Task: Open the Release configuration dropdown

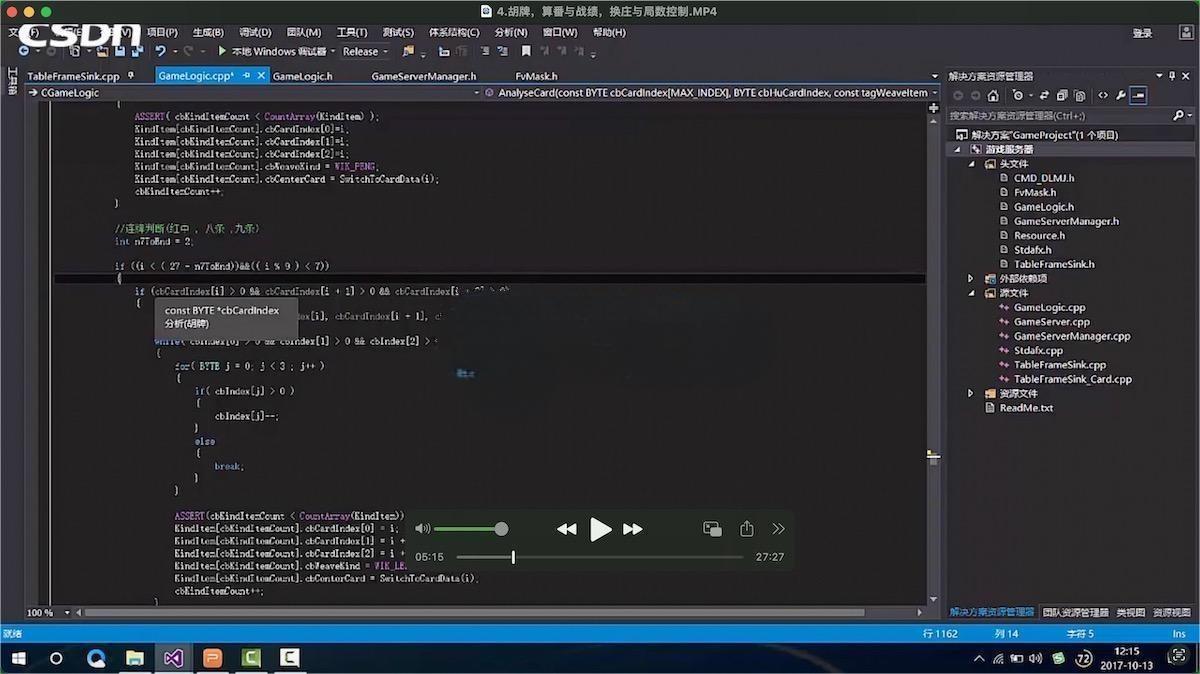Action: pyautogui.click(x=366, y=52)
